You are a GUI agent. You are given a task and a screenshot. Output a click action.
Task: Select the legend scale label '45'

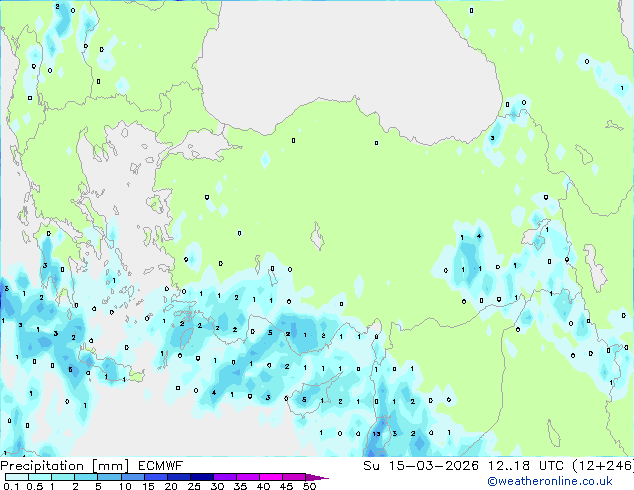[x=286, y=486]
